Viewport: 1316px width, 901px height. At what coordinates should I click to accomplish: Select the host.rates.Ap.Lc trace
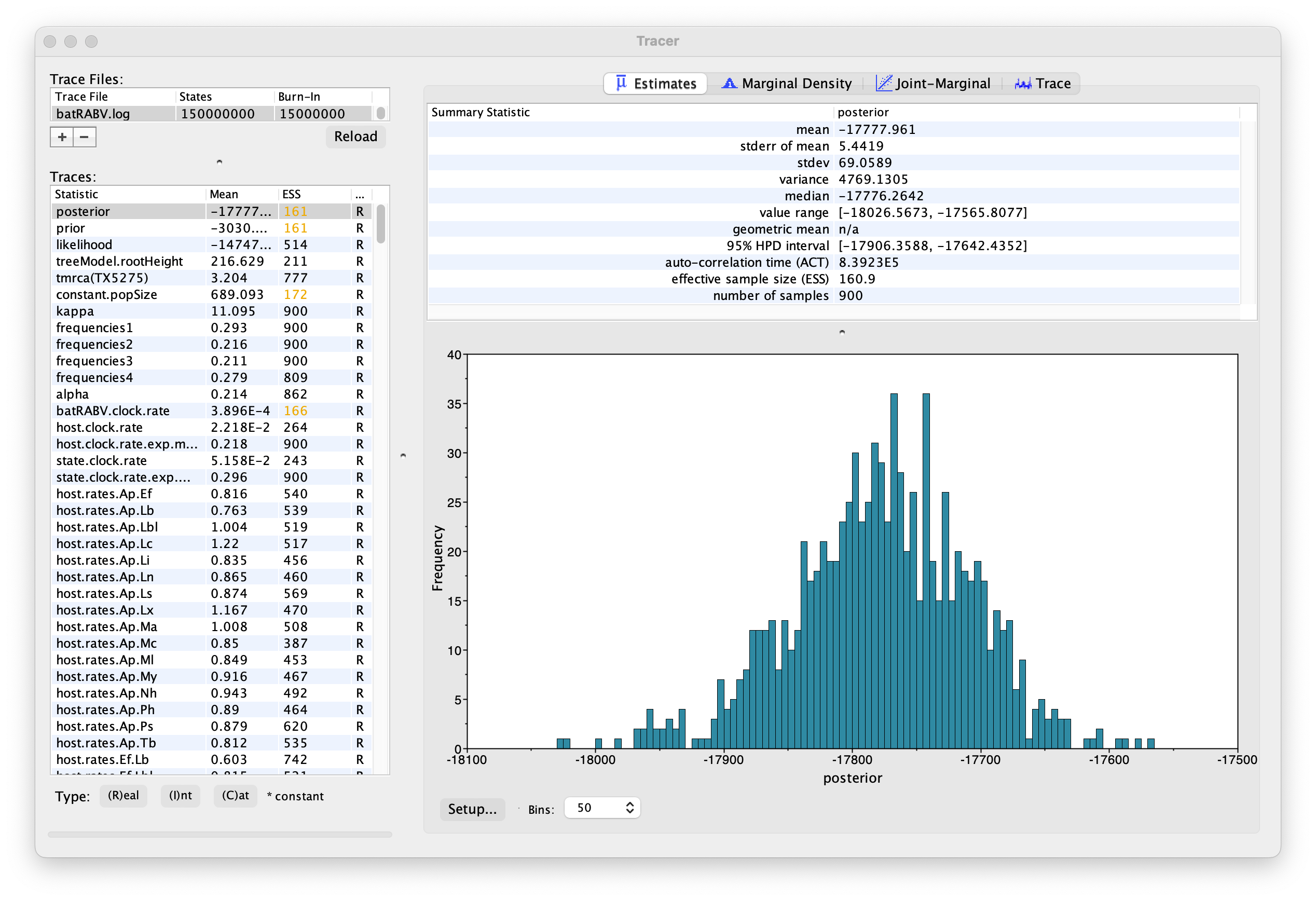212,543
